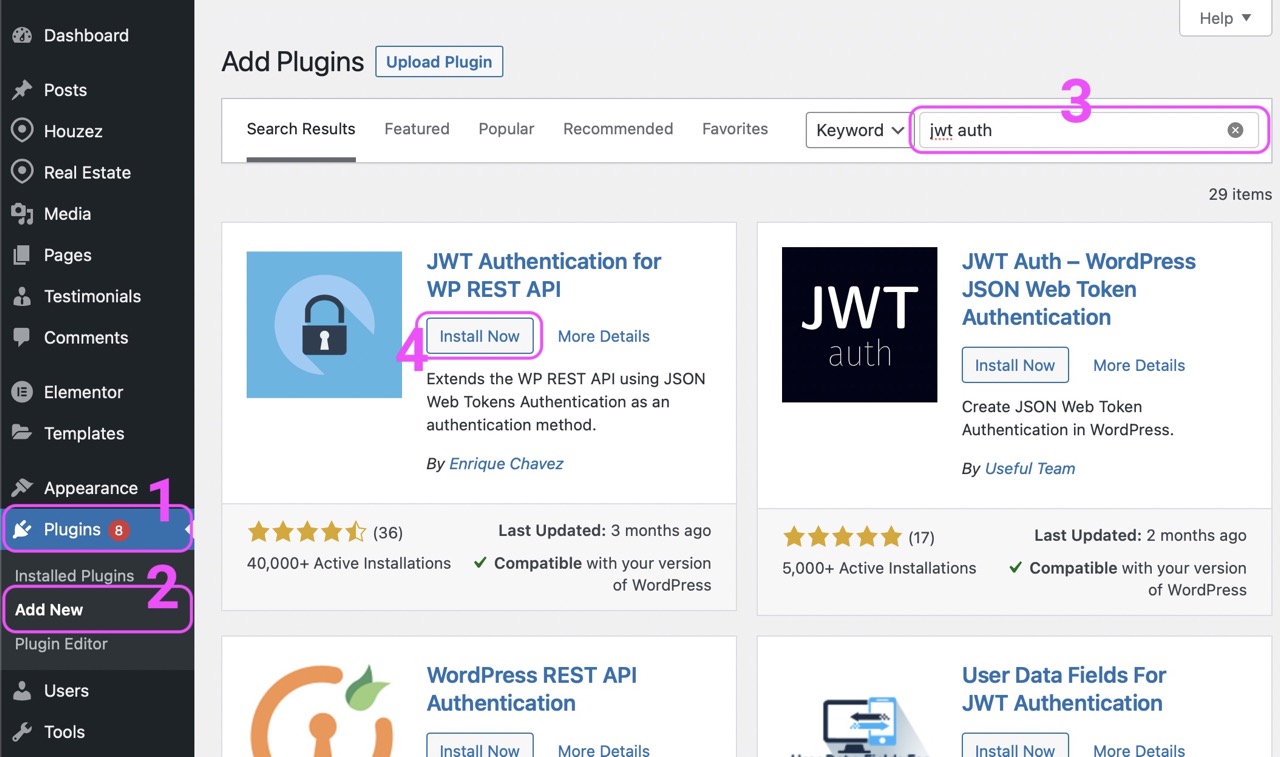The height and width of the screenshot is (757, 1280).
Task: Open JWT Authentication for WP REST API title
Action: click(544, 275)
